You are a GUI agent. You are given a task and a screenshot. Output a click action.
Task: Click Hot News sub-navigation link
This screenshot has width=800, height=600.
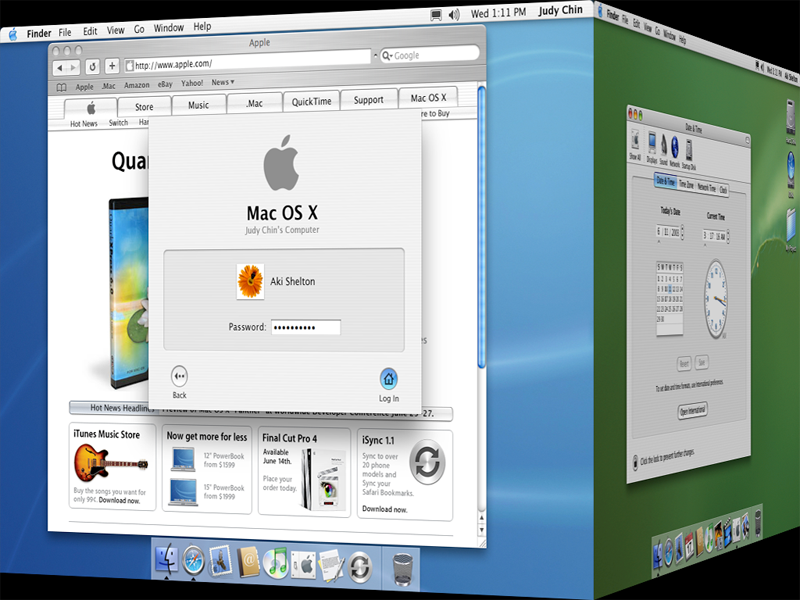click(x=84, y=123)
